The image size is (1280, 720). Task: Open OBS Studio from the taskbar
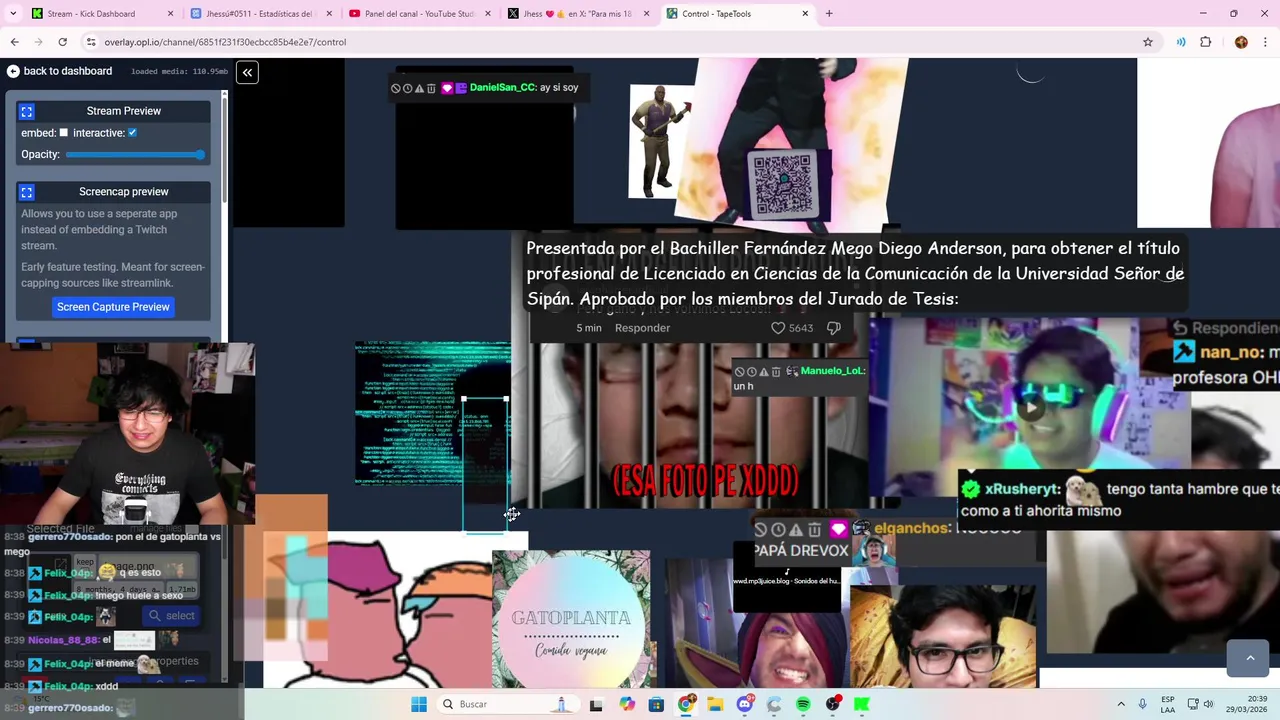tap(833, 704)
